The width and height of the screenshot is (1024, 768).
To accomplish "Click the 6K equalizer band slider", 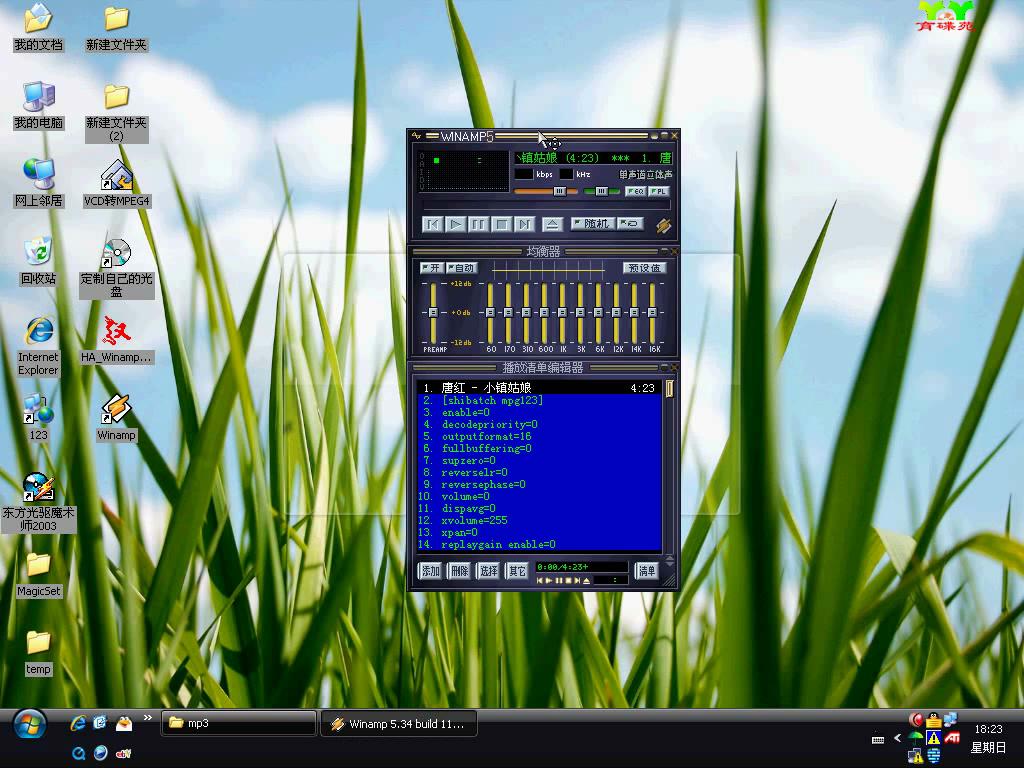I will (598, 313).
